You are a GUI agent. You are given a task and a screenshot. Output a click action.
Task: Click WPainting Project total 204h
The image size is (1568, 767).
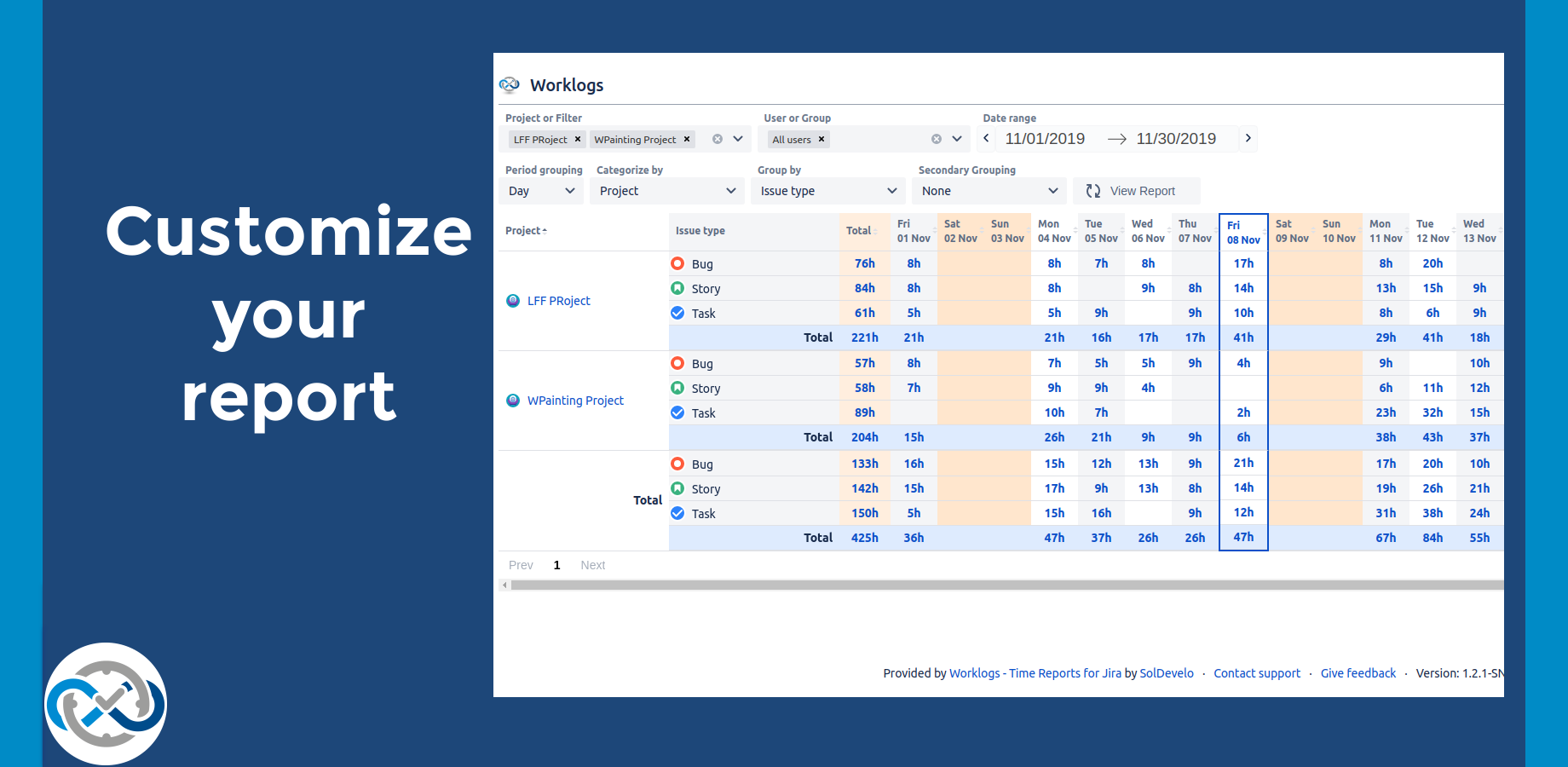865,437
